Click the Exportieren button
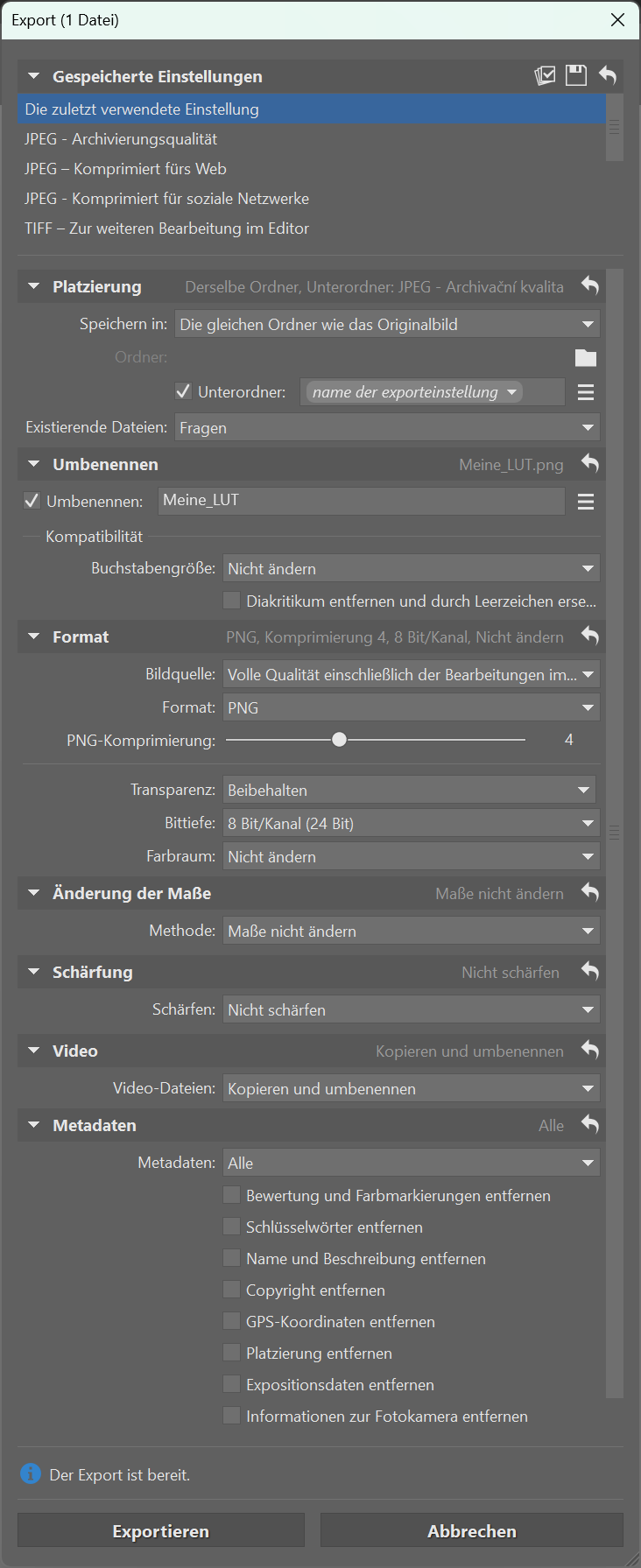 click(x=160, y=1530)
